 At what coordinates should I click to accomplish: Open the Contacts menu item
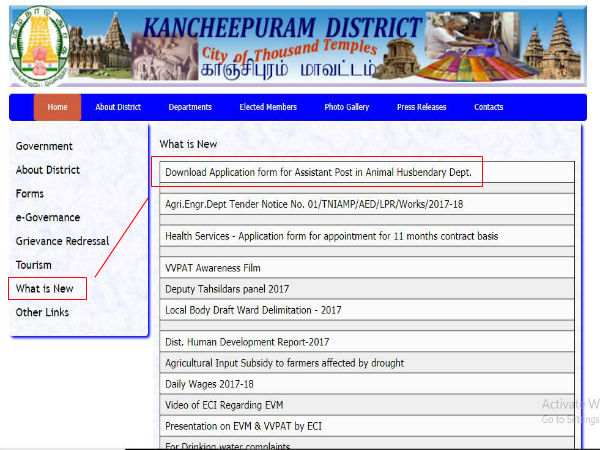pyautogui.click(x=488, y=107)
